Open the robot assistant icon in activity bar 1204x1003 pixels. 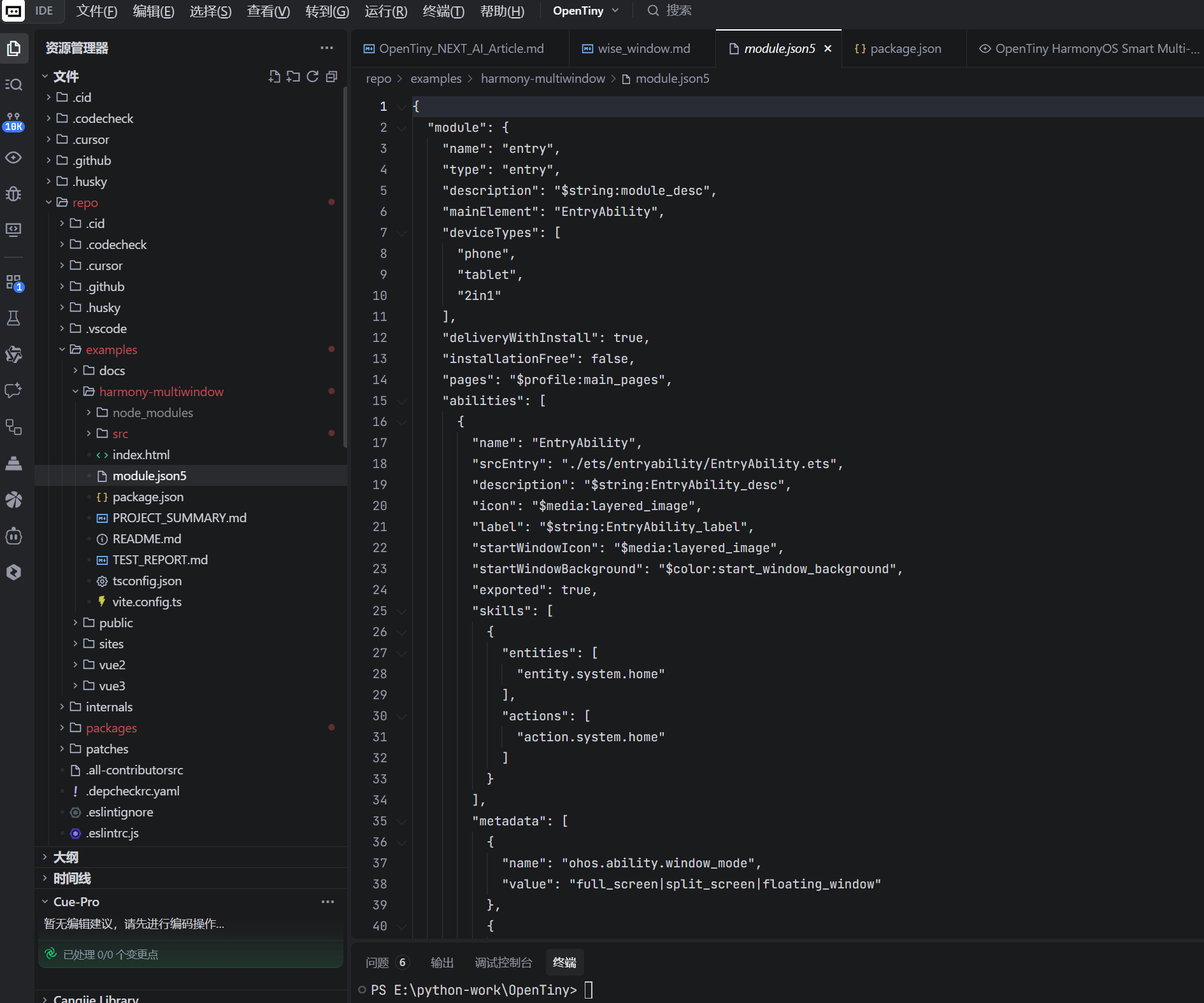[x=14, y=536]
